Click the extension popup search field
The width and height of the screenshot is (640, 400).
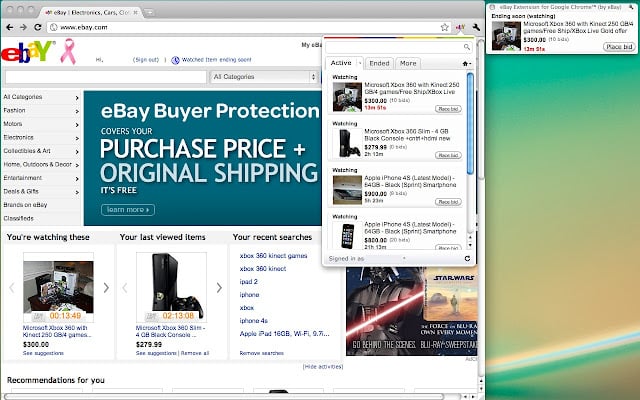(395, 47)
